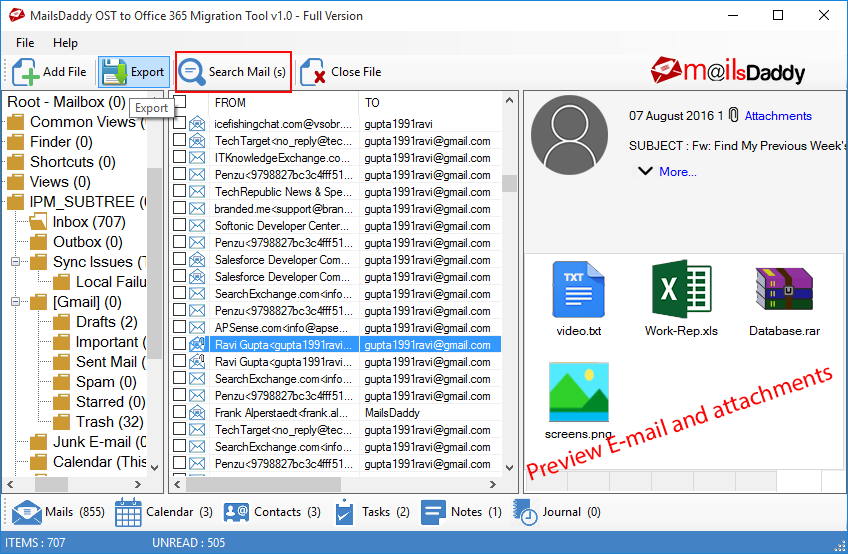Tick checkbox for Frank Alperstaedt mail

click(180, 412)
